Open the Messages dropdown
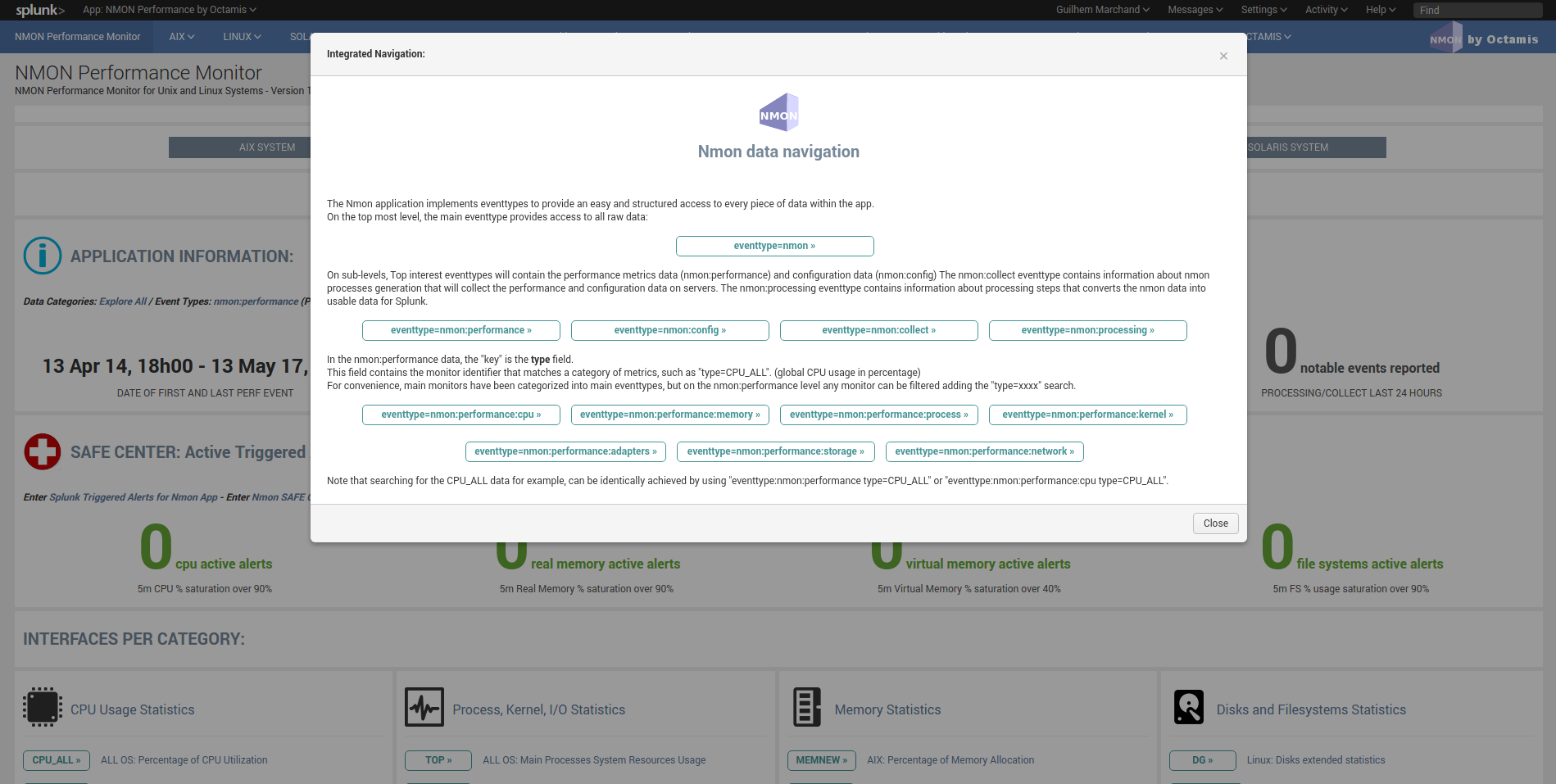Image resolution: width=1556 pixels, height=784 pixels. pyautogui.click(x=1195, y=10)
